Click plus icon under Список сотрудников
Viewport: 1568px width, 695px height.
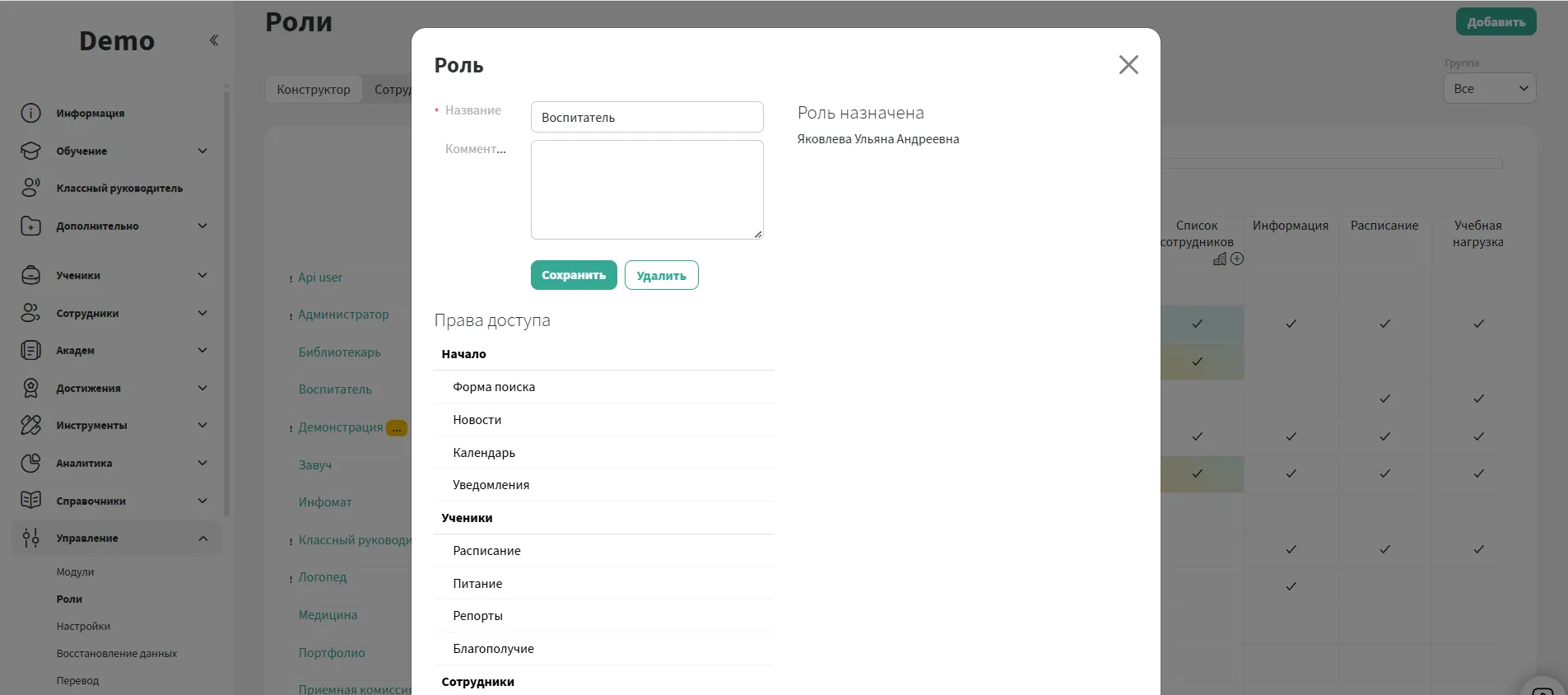1237,259
